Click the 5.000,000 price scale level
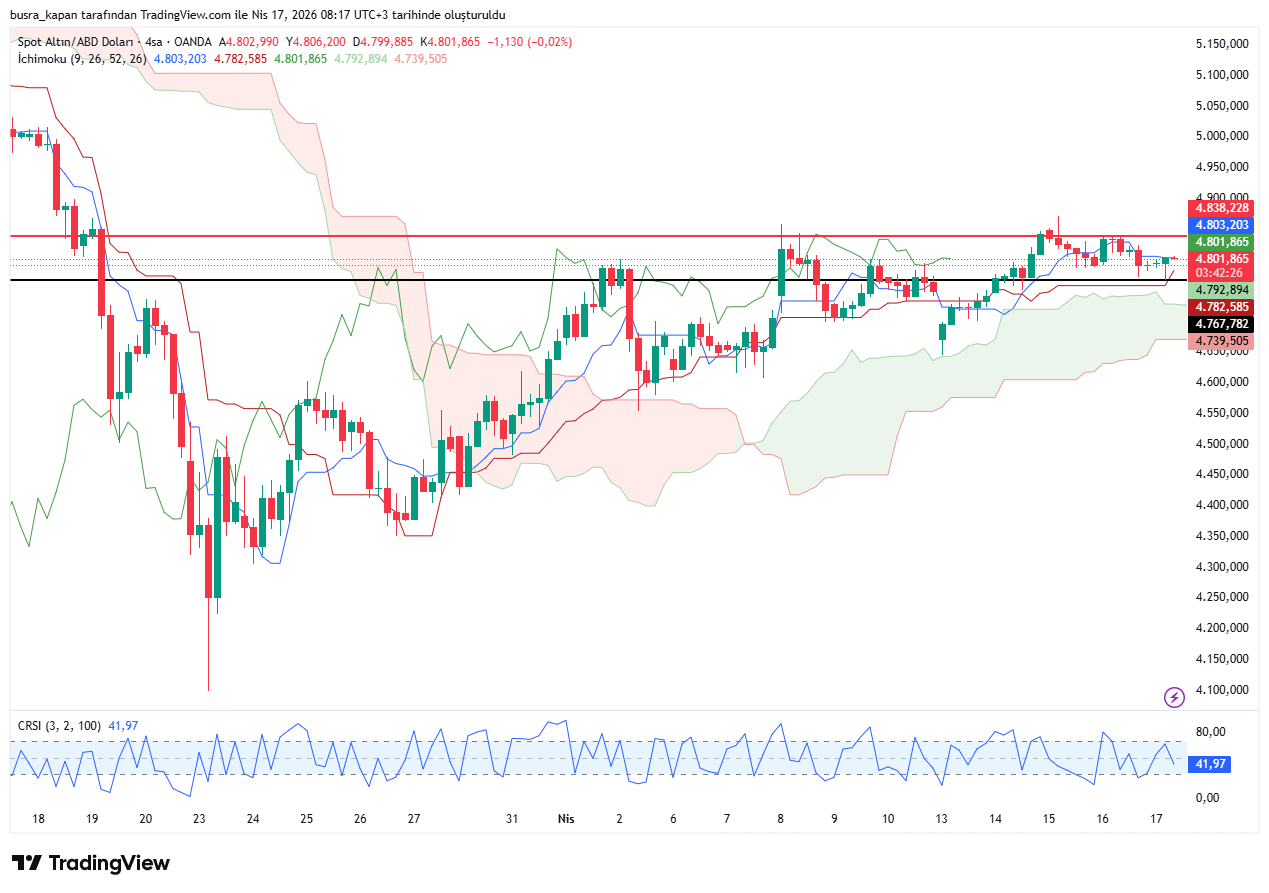The height and width of the screenshot is (893, 1269). [1221, 136]
